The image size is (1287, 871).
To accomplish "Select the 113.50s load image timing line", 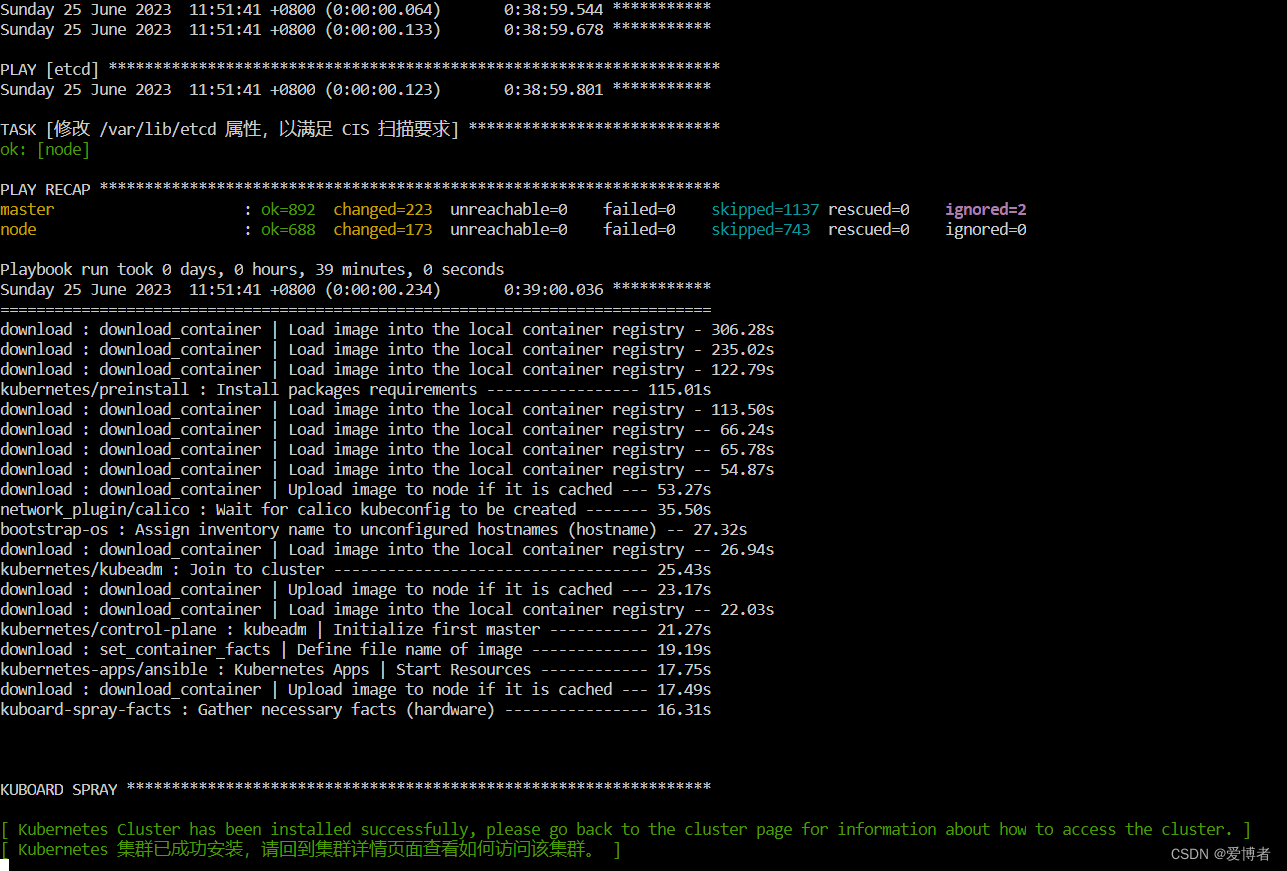I will click(387, 409).
